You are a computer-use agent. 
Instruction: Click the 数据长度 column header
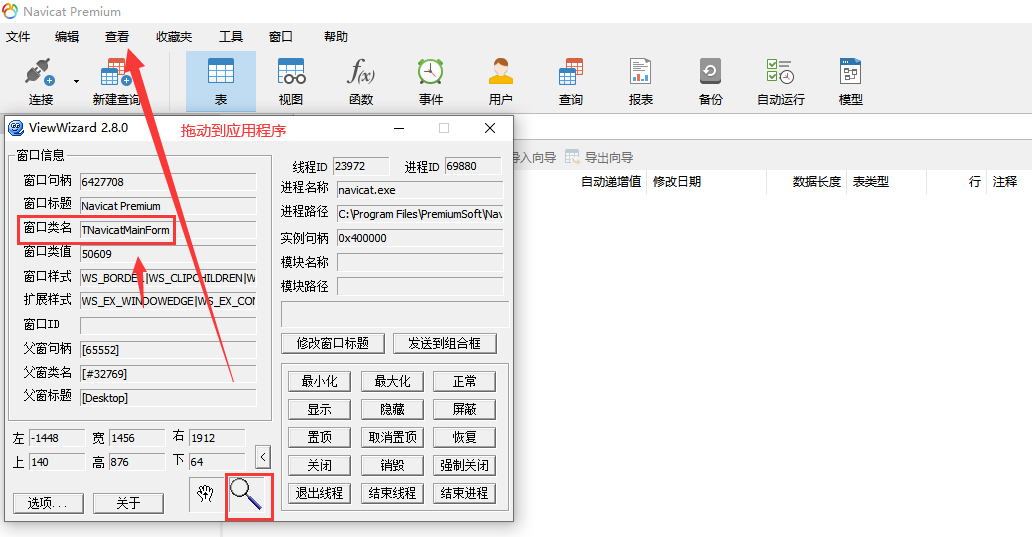tap(817, 182)
